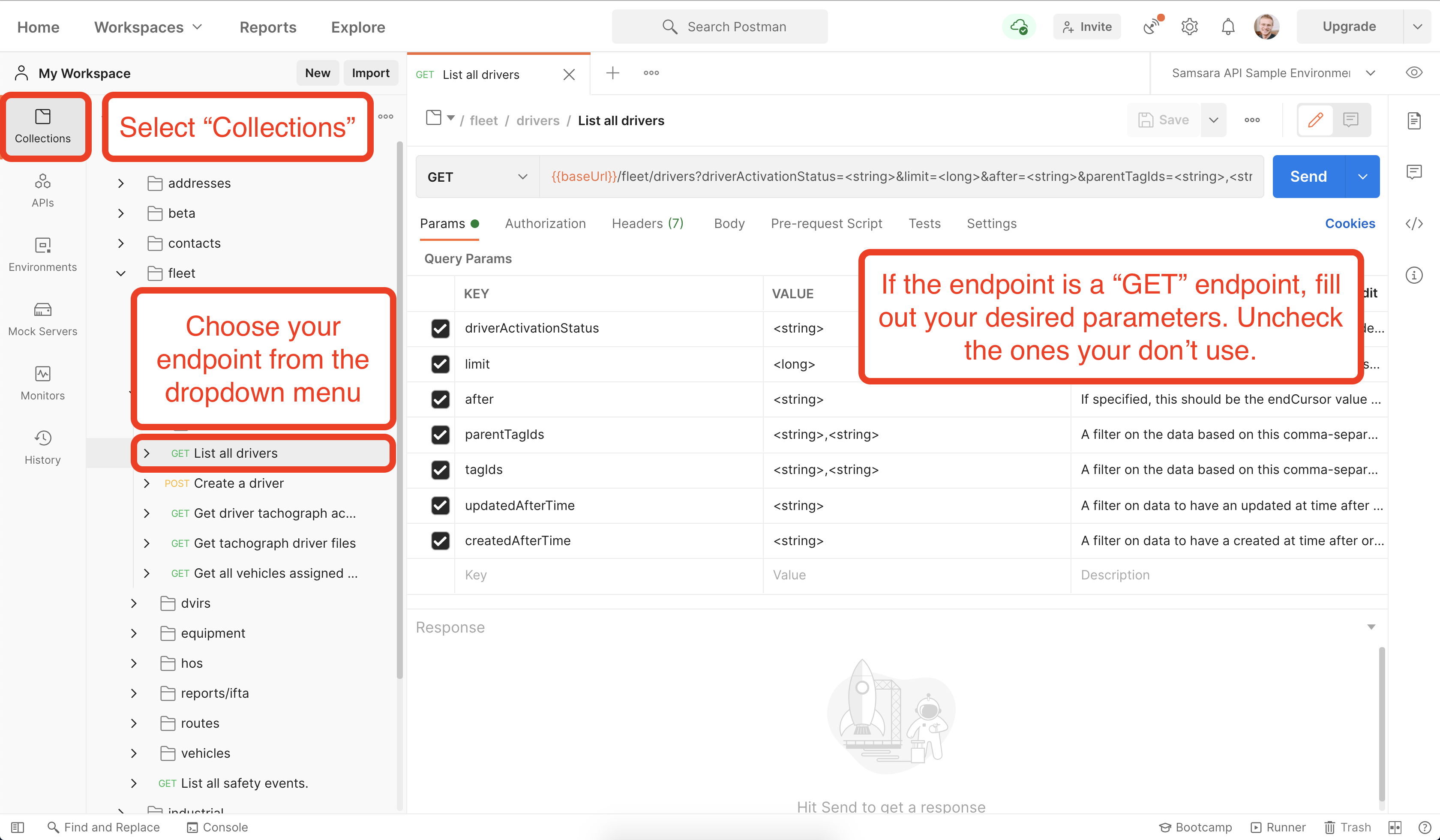Click the settings gear icon in header

coord(1189,27)
